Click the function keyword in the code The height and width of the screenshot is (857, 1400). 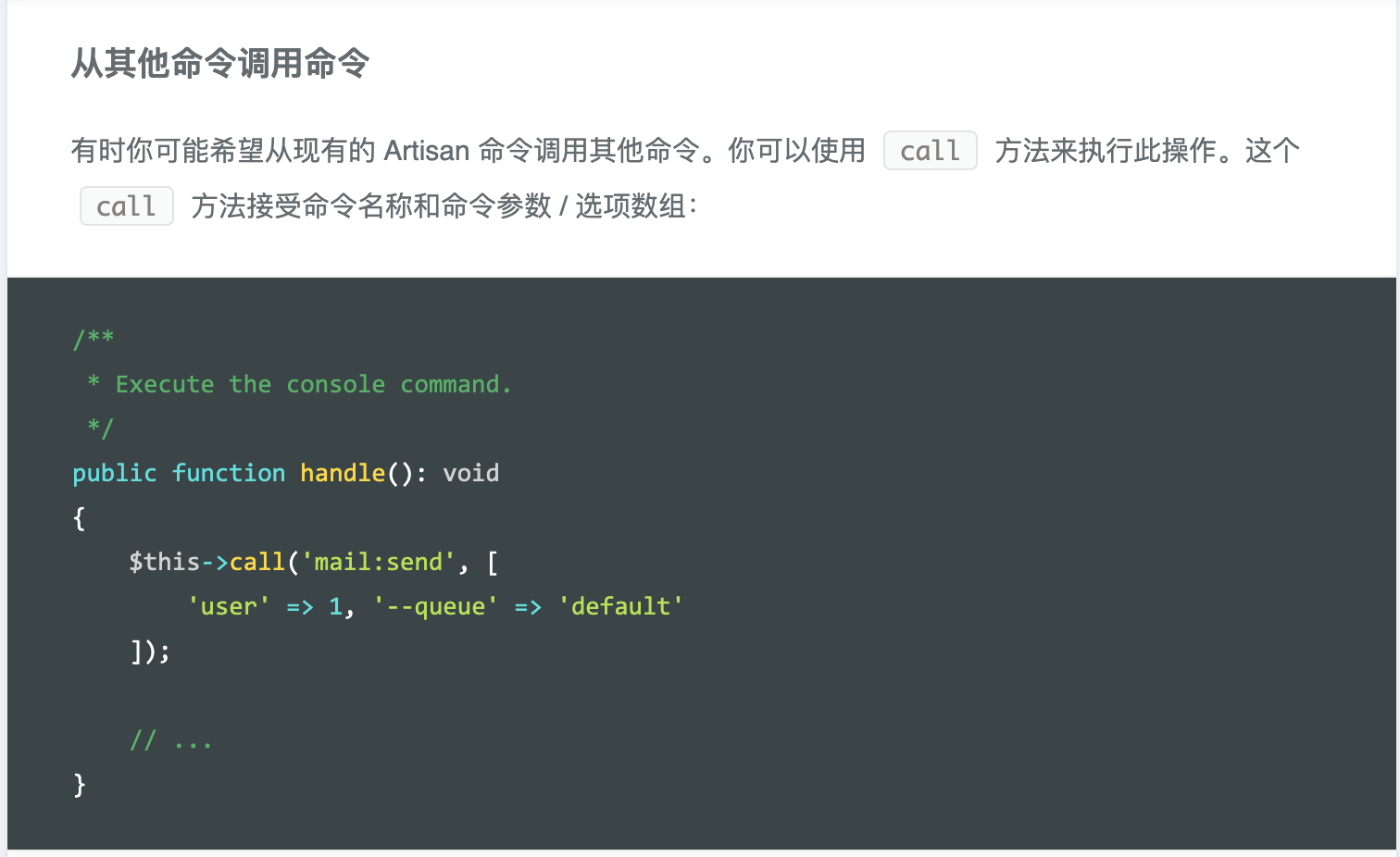point(229,473)
